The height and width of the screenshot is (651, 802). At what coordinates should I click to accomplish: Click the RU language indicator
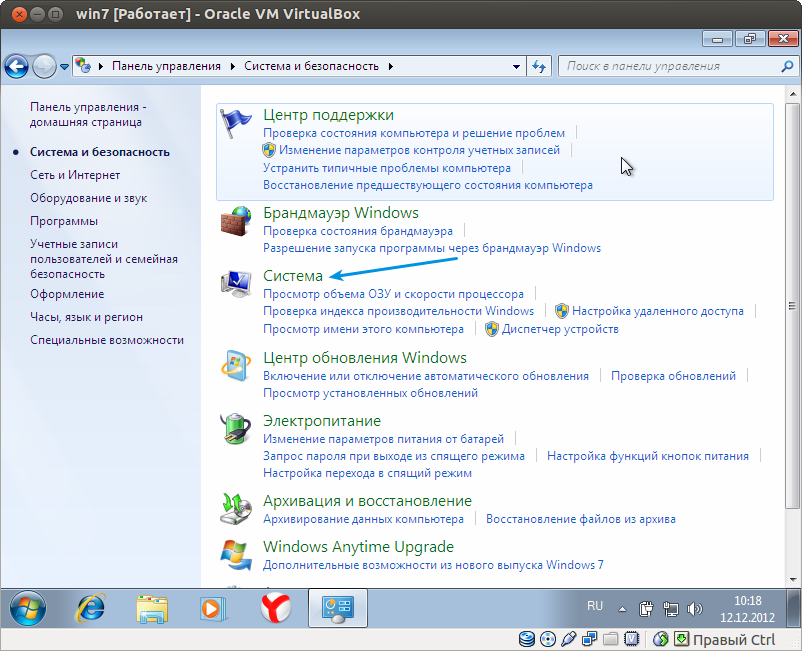pos(595,606)
